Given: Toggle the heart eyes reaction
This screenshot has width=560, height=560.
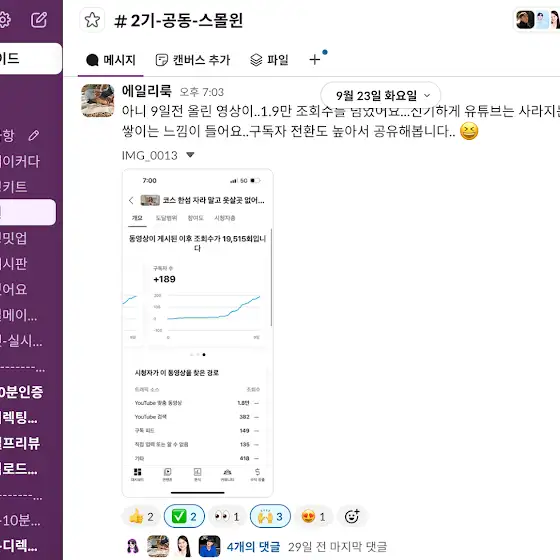Looking at the screenshot, I should tap(314, 516).
